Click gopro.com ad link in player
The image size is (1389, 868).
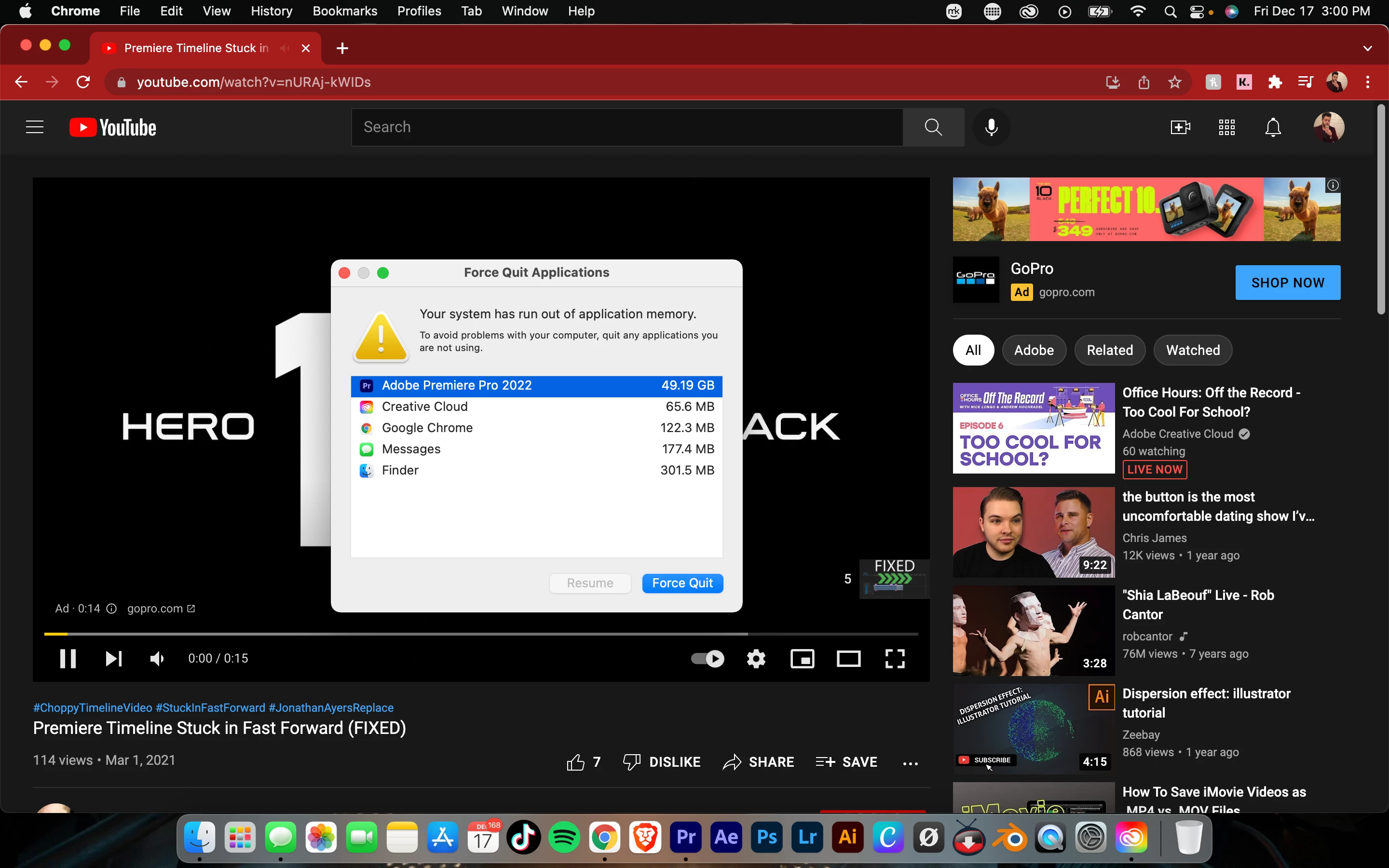pos(161,609)
